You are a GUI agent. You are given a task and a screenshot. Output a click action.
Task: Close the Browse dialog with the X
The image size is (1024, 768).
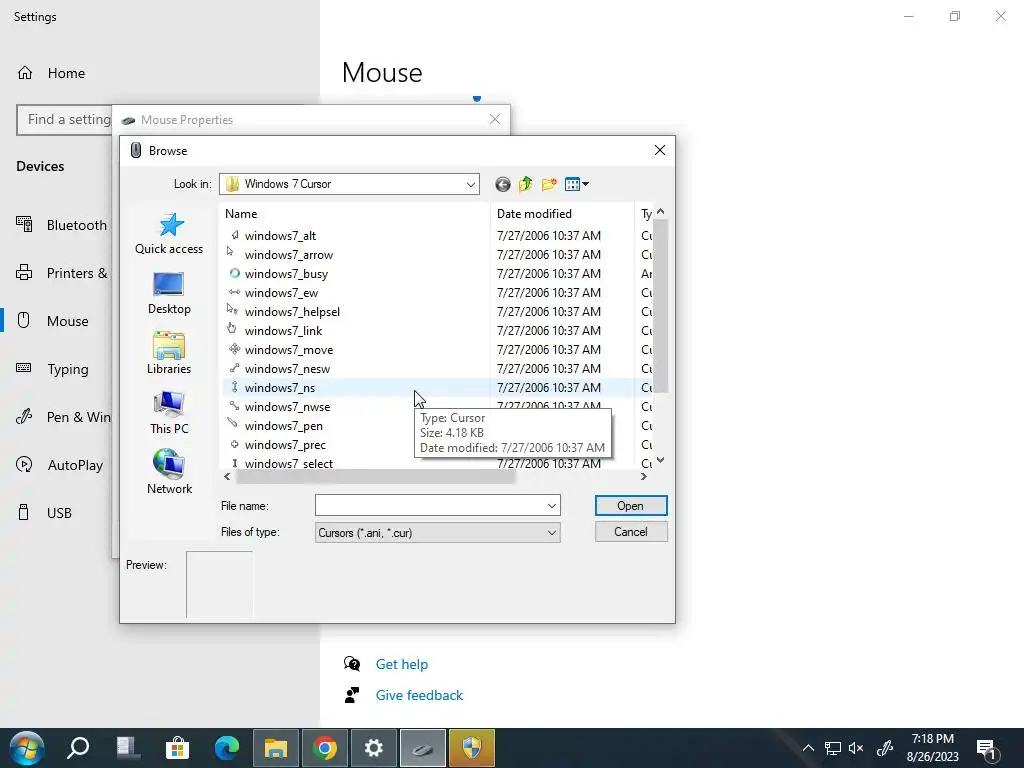660,150
